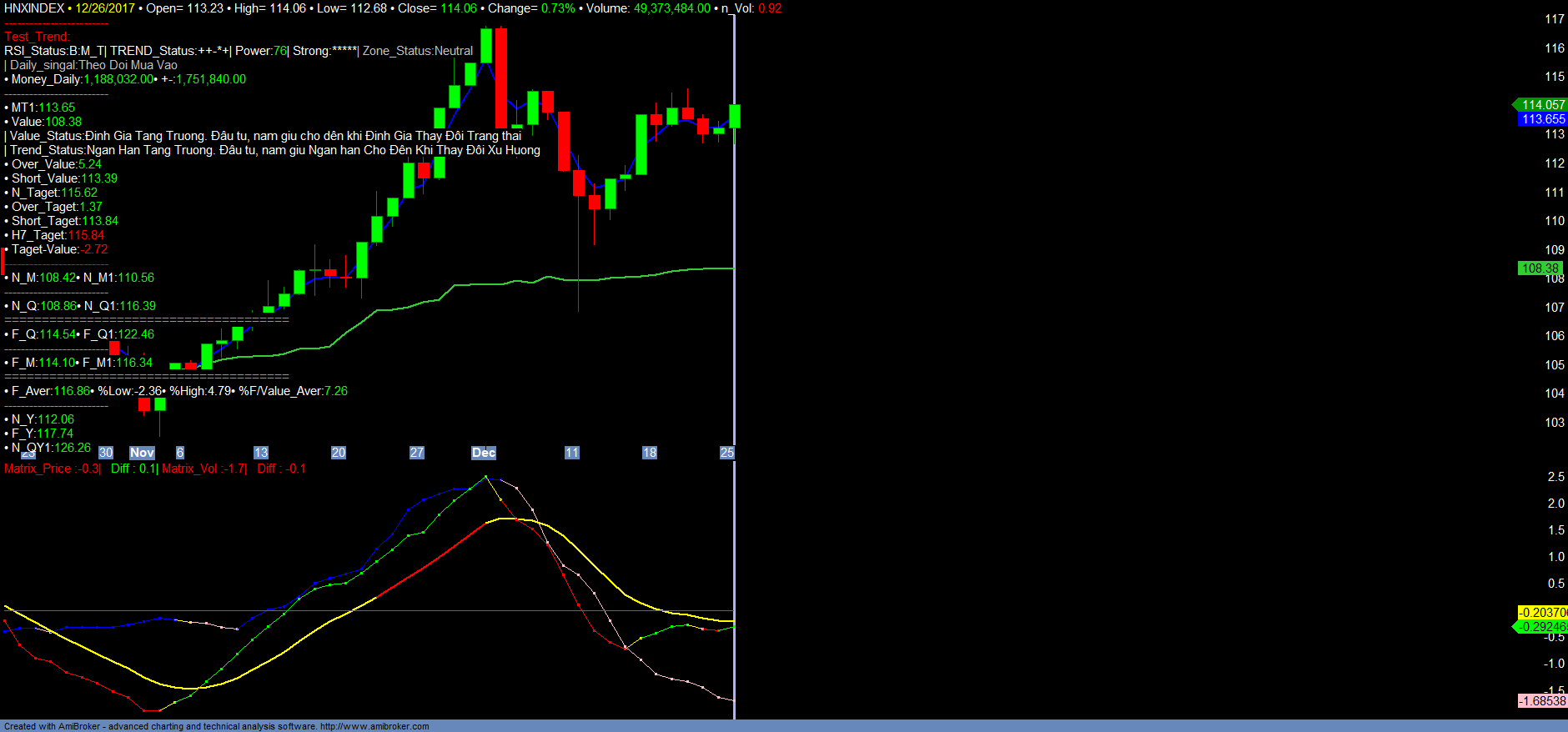Select the 13 date marker on the axis
The image size is (1568, 732).
pos(261,453)
